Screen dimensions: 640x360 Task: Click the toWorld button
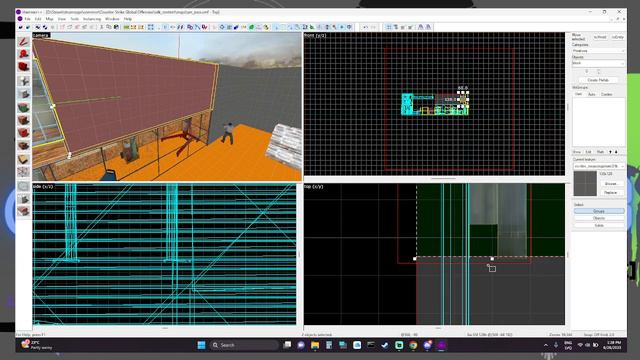click(x=600, y=37)
